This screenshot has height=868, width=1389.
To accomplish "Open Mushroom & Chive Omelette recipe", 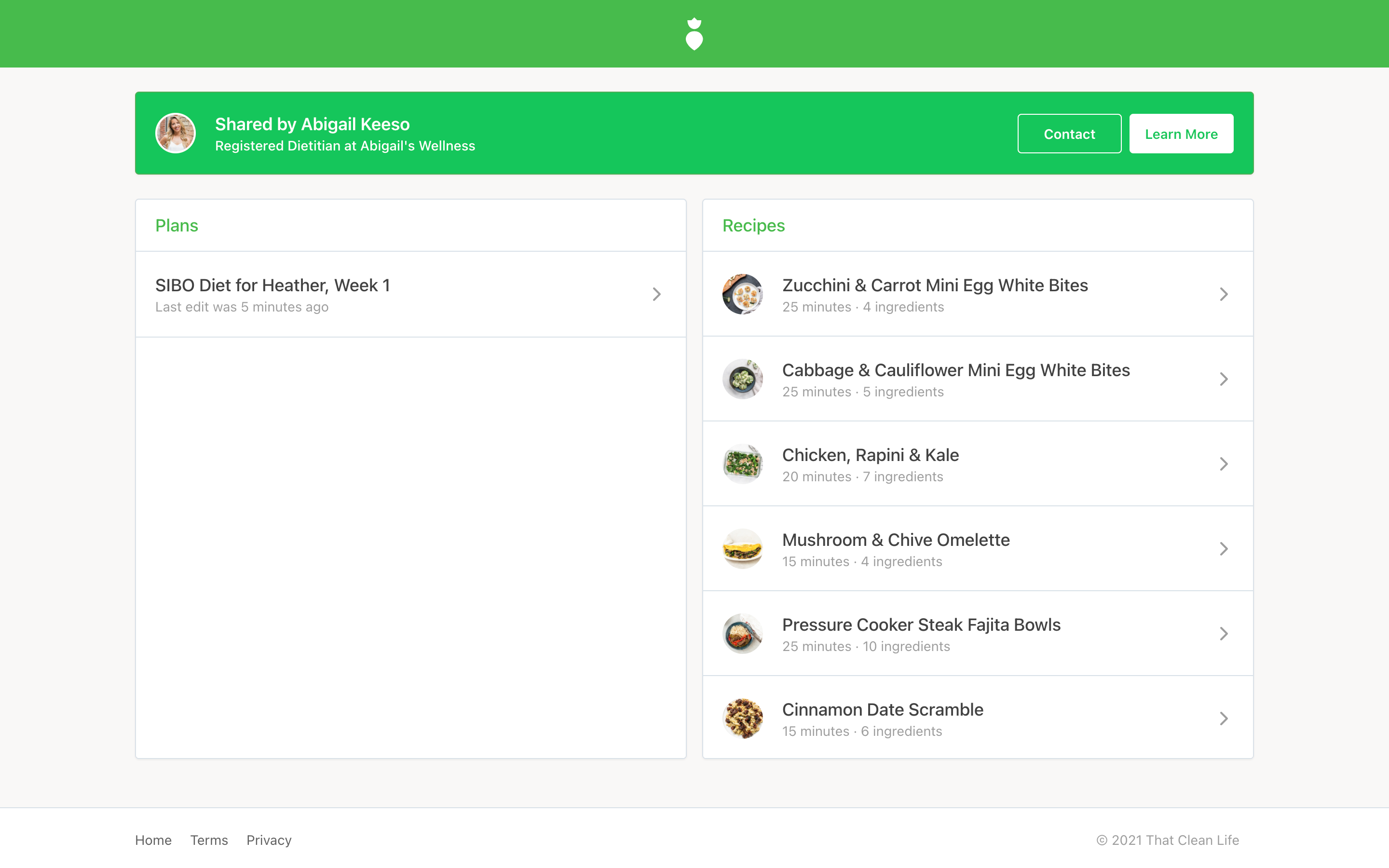I will coord(978,549).
